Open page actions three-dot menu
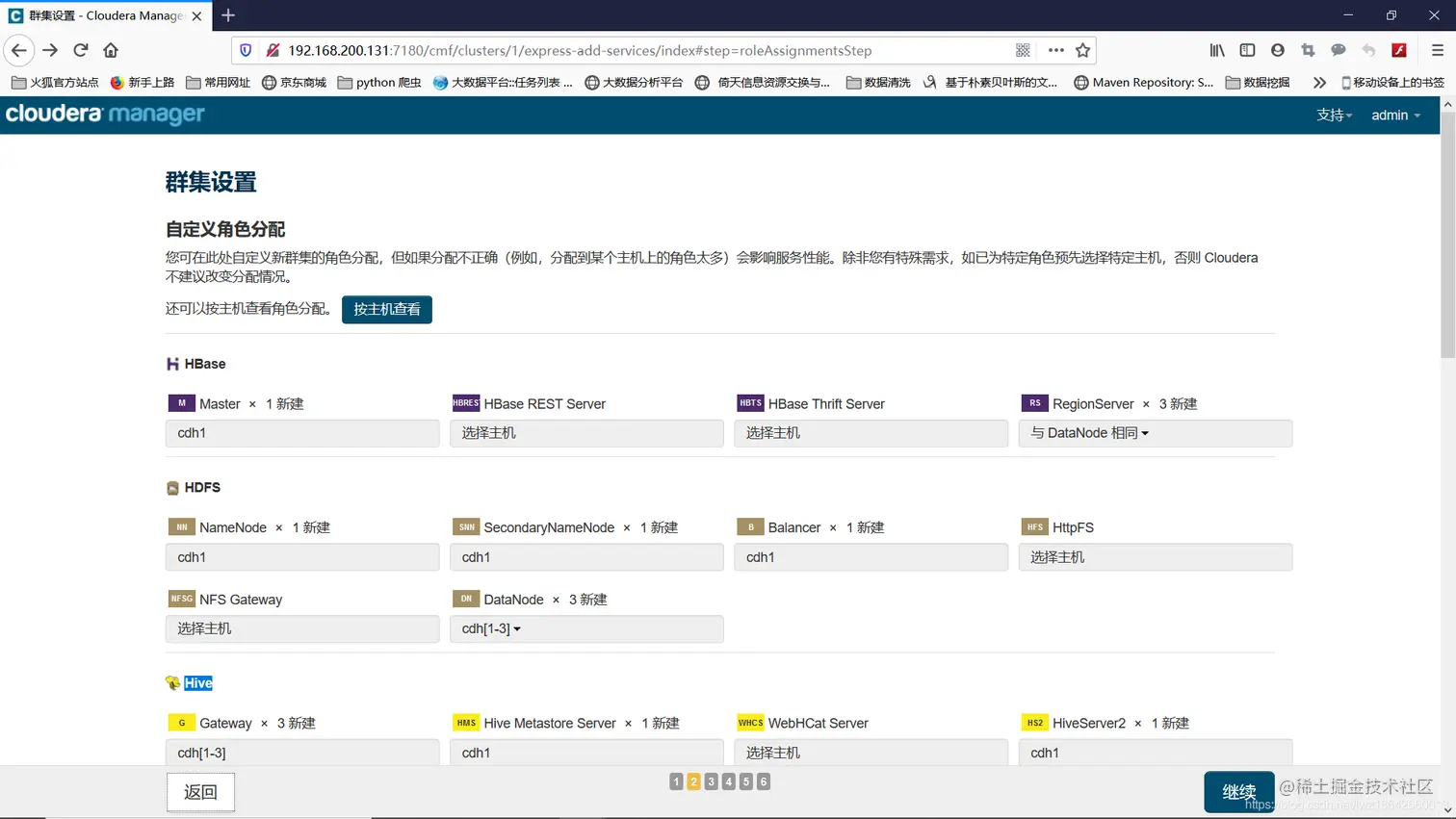 coord(1056,50)
